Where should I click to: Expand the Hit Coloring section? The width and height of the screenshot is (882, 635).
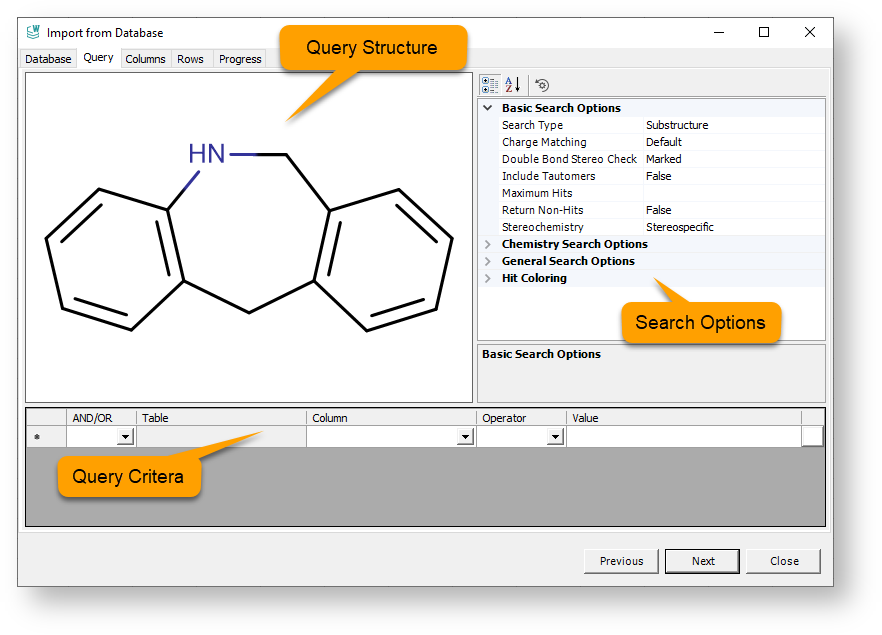[488, 278]
